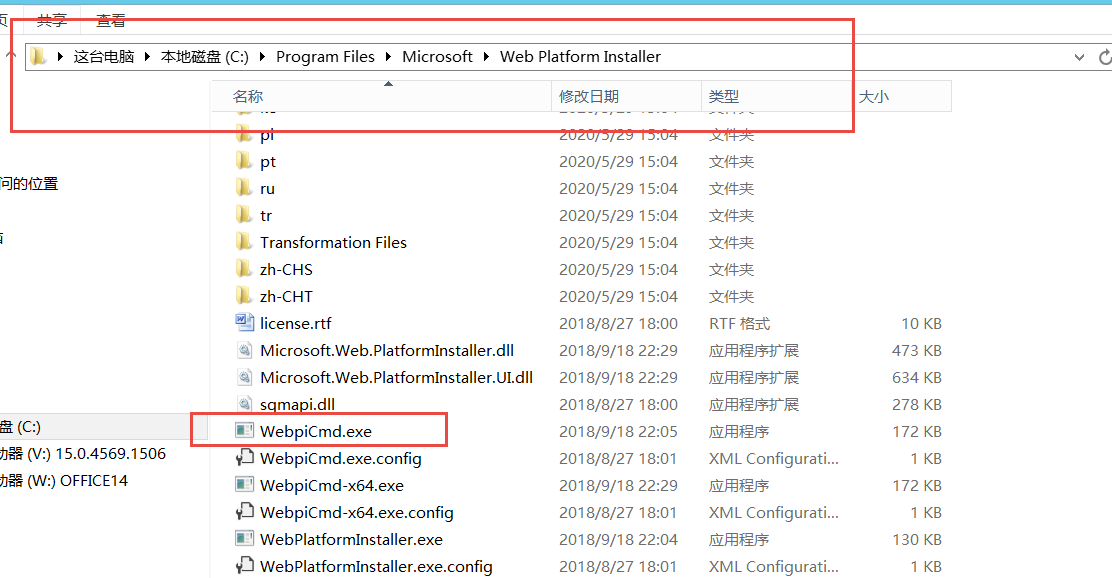Expand the arrow after 本地磁盘 (C:) in breadcrumb
Screen dimensions: 1112x578
(x=262, y=57)
